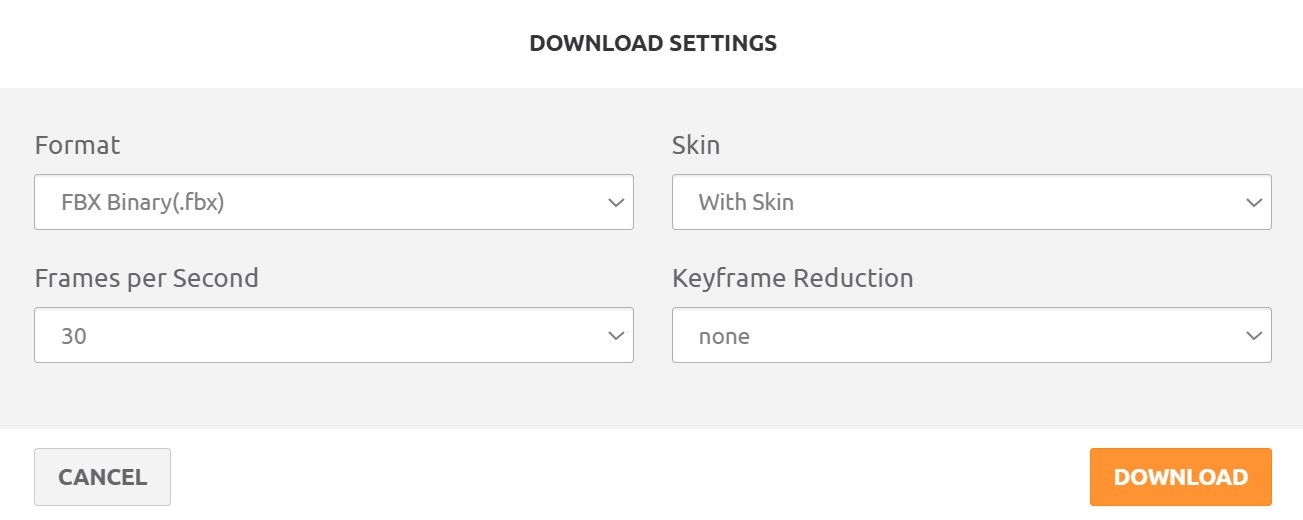Open the Frames per Second dropdown
The width and height of the screenshot is (1303, 520).
coord(333,335)
